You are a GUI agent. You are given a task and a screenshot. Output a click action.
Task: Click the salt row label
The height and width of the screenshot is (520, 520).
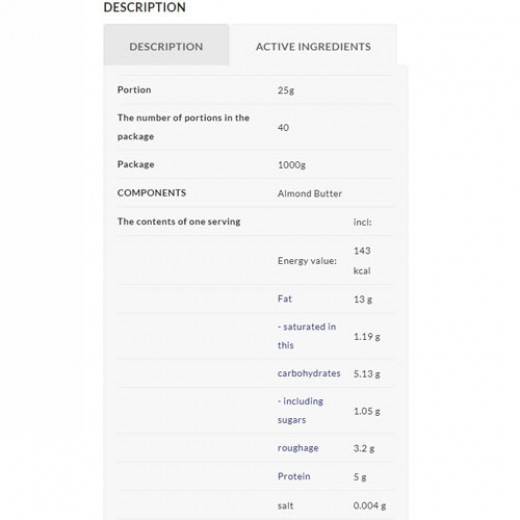point(285,506)
